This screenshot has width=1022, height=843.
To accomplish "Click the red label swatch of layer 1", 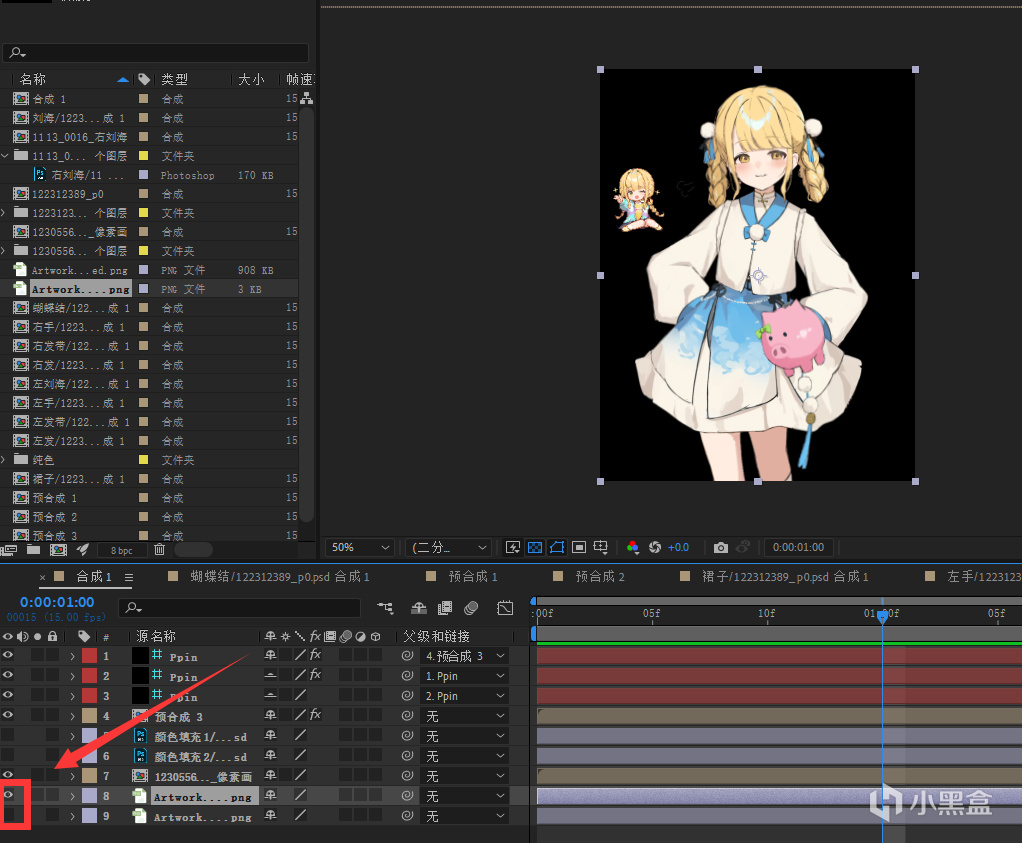I will [x=89, y=656].
